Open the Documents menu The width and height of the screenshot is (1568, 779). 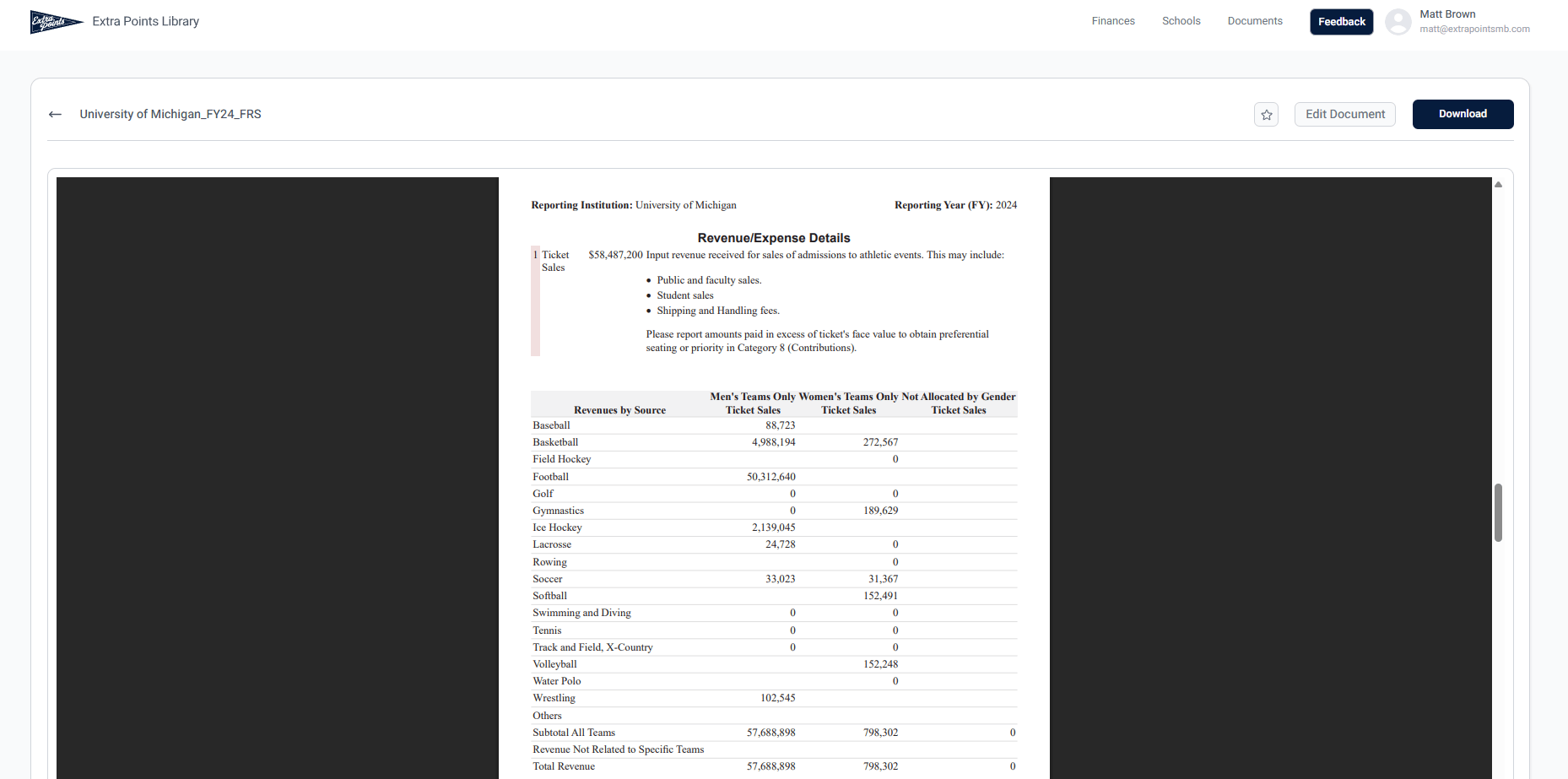pyautogui.click(x=1255, y=21)
